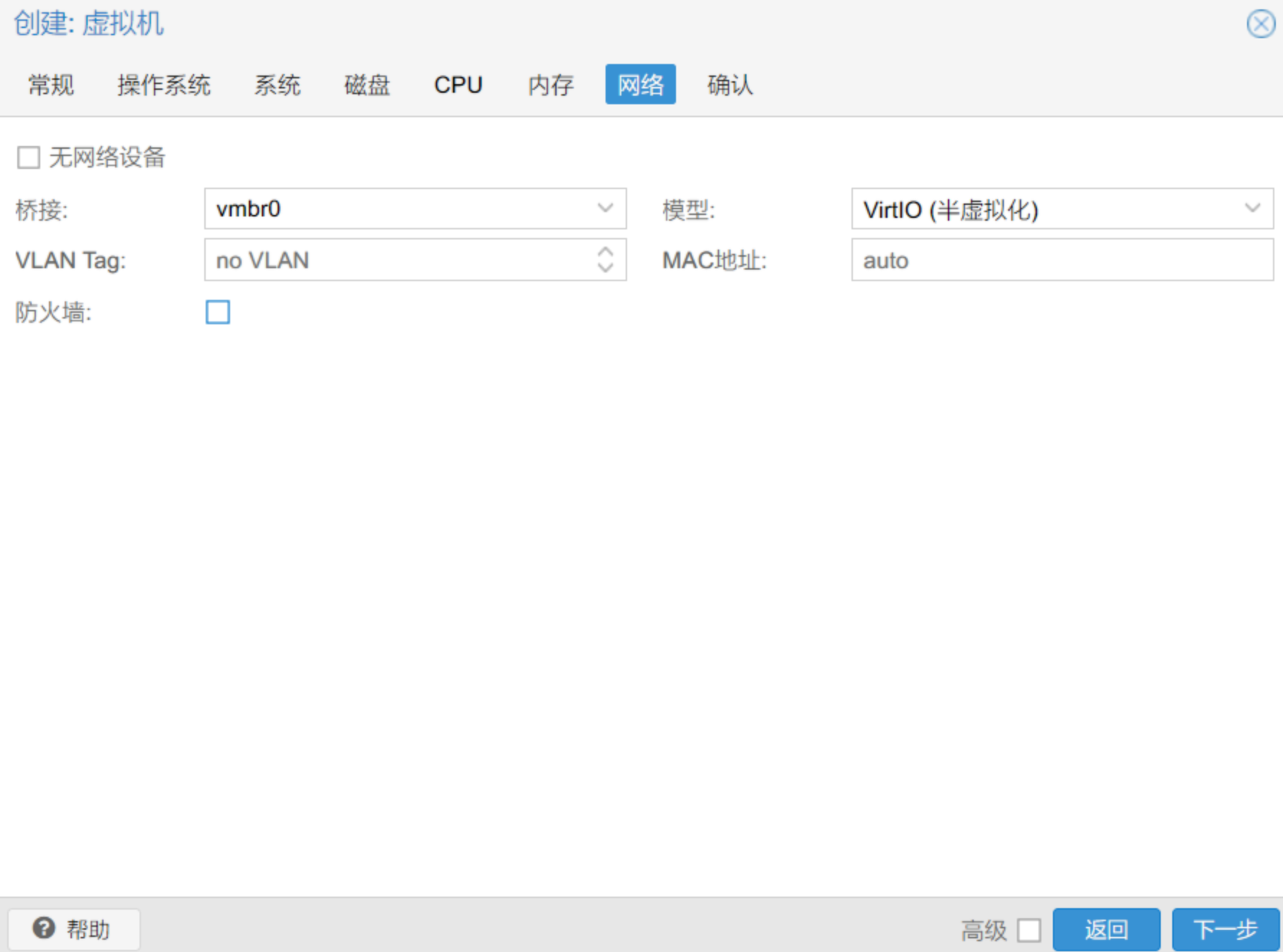Open the 内存 tab
Viewport: 1283px width, 952px height.
click(x=550, y=85)
